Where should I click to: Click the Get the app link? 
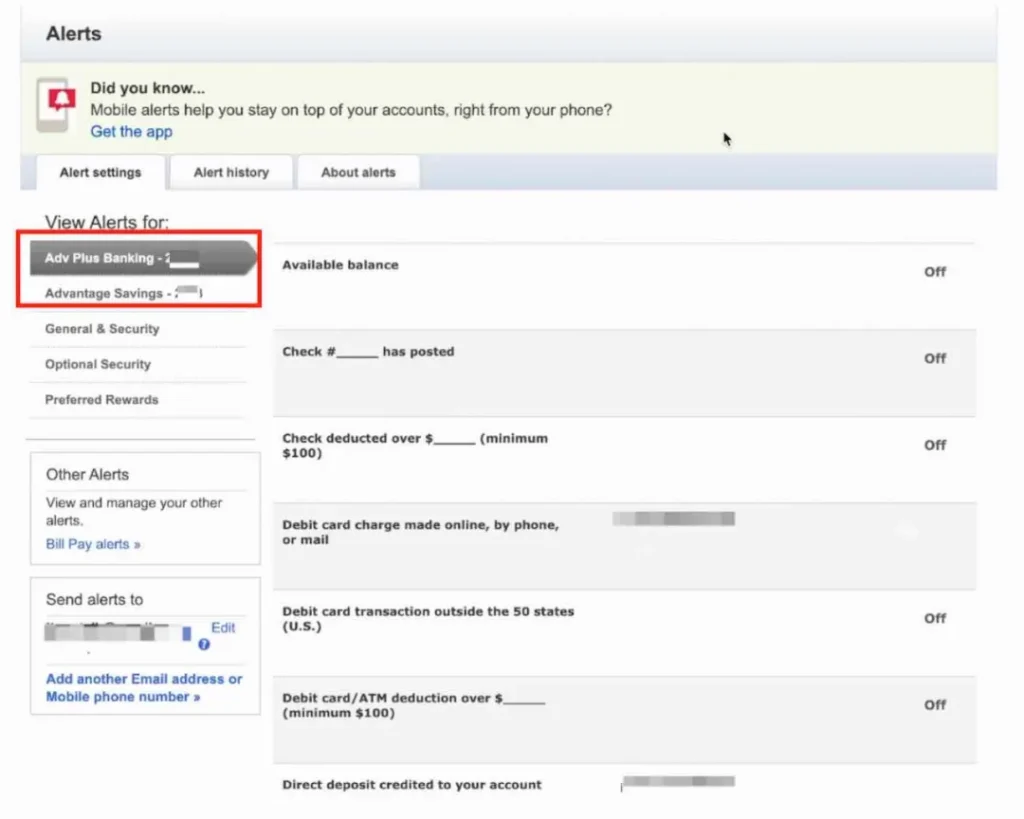click(x=131, y=132)
